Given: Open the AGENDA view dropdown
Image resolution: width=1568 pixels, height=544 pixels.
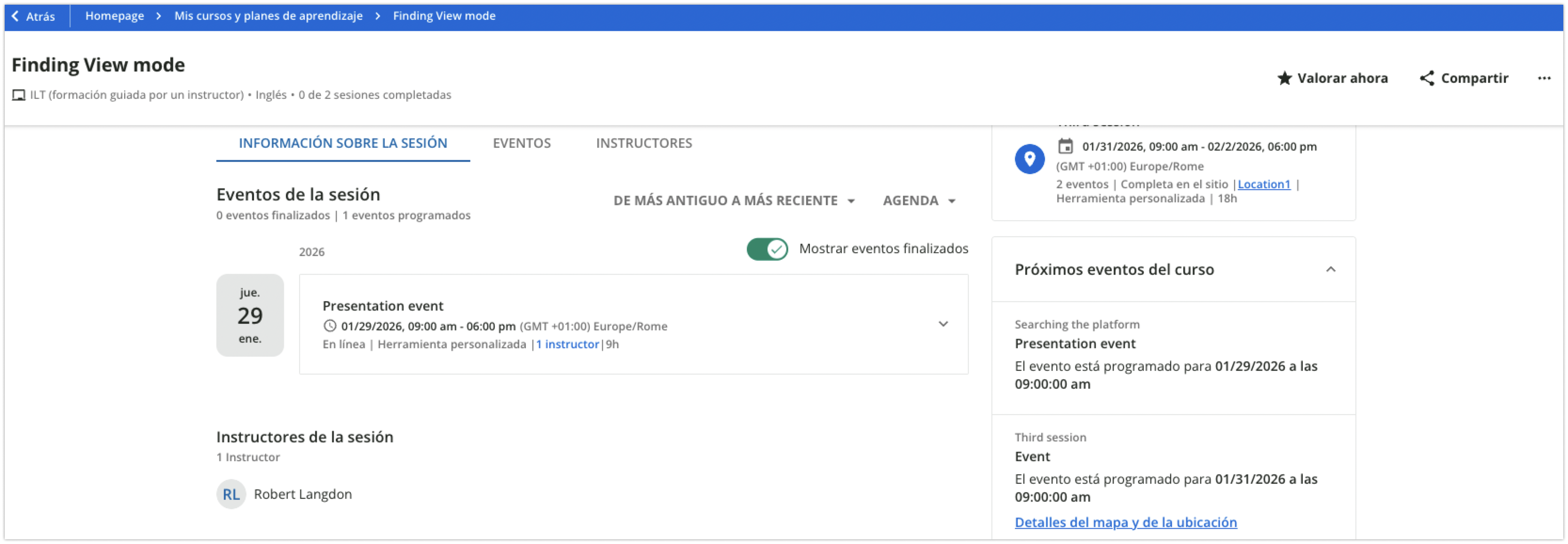Looking at the screenshot, I should (919, 200).
